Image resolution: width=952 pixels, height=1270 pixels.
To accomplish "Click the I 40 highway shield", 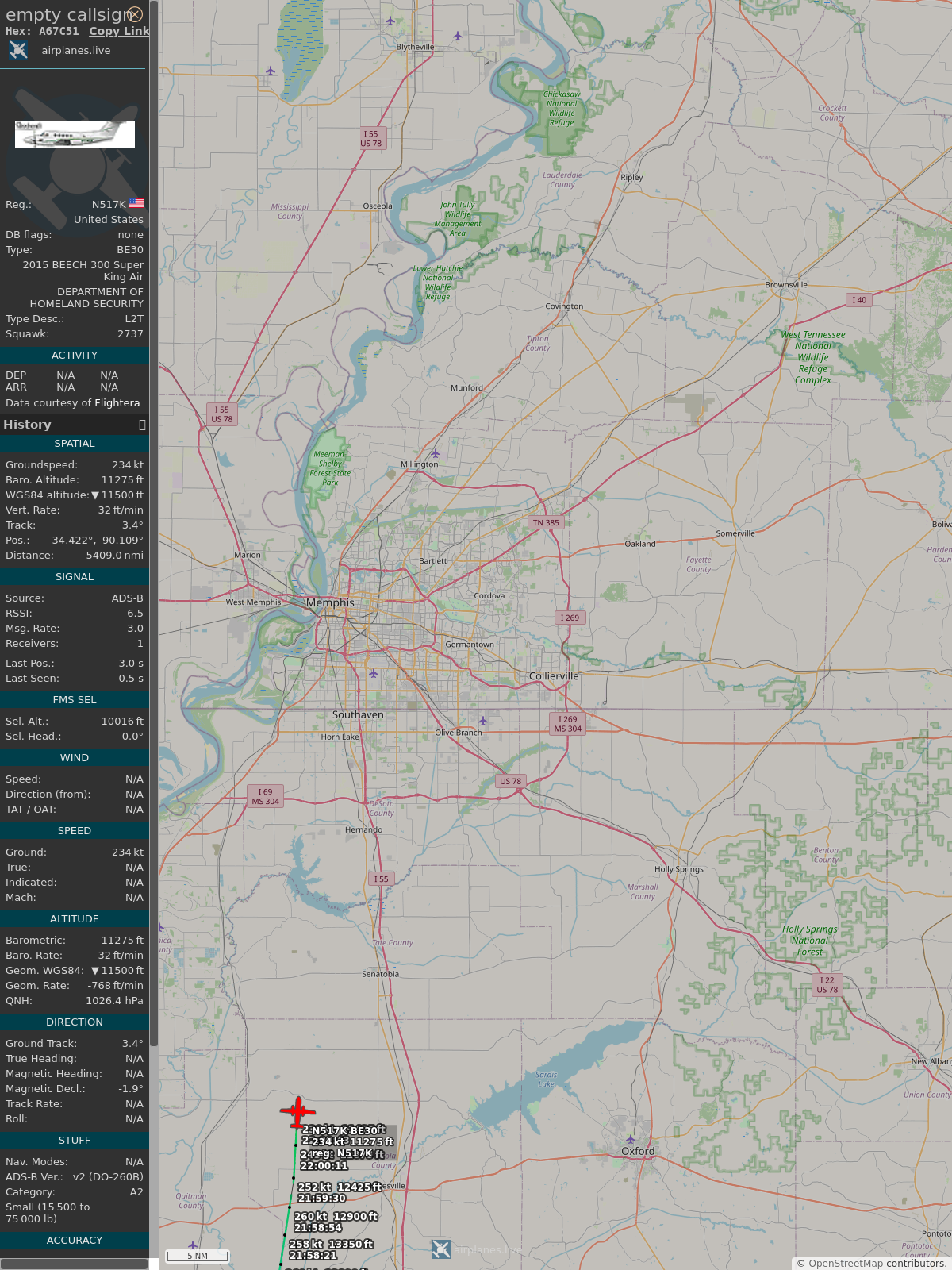I will (x=859, y=300).
